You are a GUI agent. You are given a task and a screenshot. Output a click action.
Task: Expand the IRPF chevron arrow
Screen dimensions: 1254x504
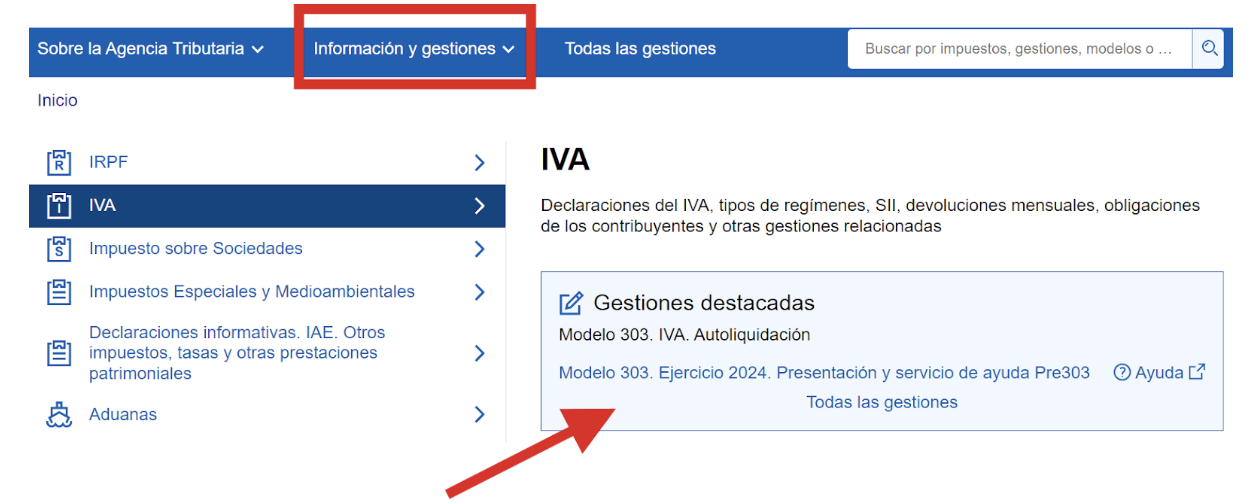click(479, 163)
